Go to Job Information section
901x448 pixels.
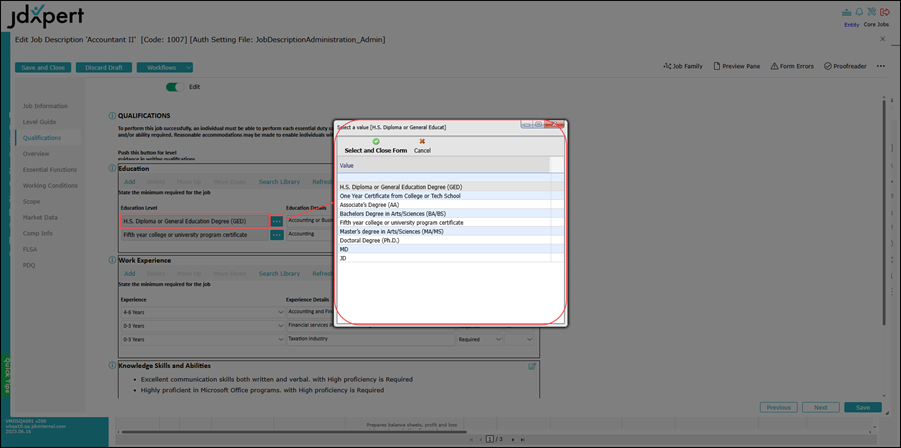click(45, 106)
